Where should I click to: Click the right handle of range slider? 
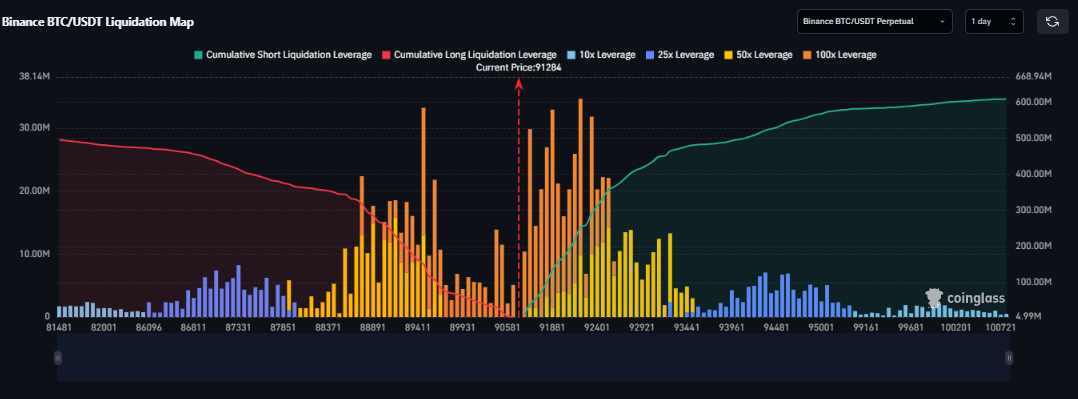click(1009, 357)
